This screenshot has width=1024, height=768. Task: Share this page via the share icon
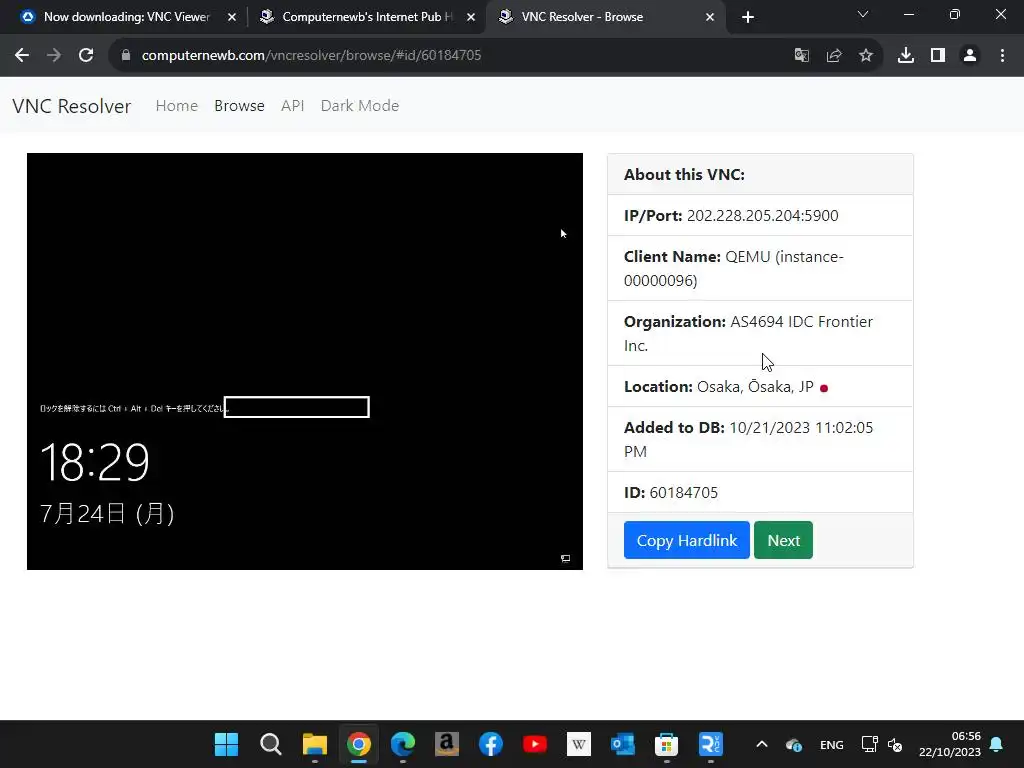(x=833, y=56)
